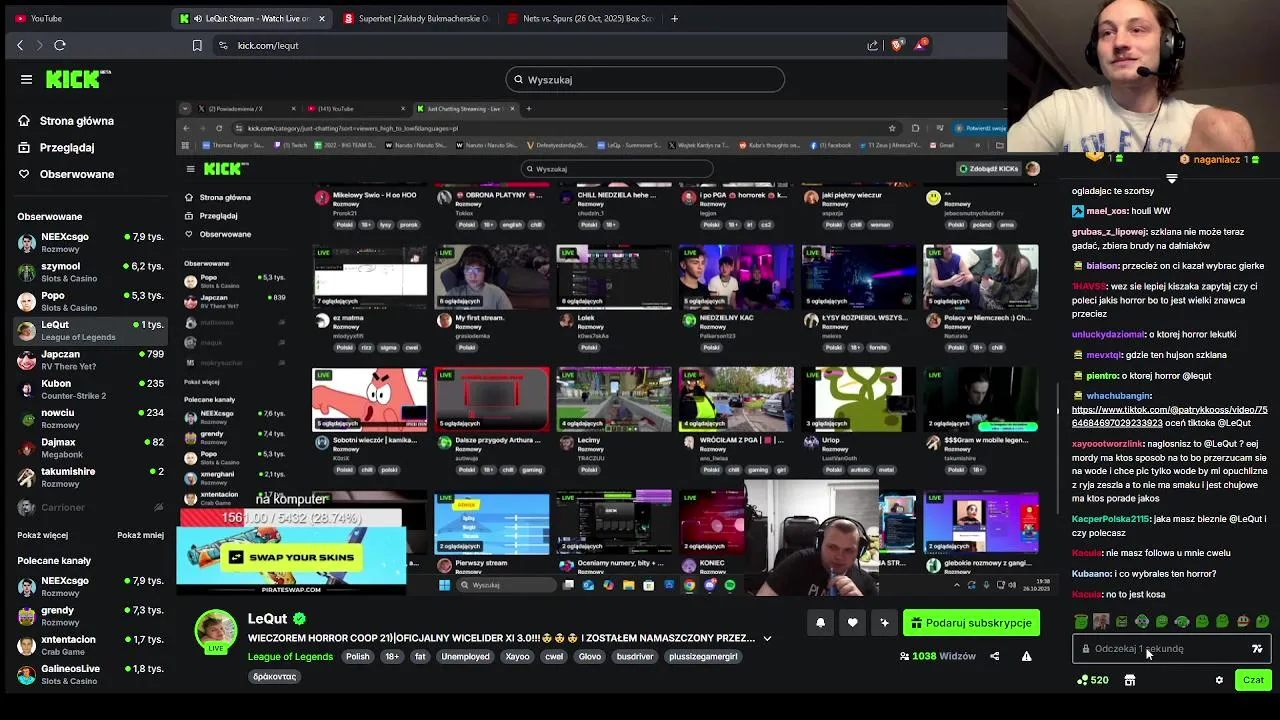The width and height of the screenshot is (1280, 720).
Task: Switch to the Nets vs. Spurs tab
Action: point(582,18)
